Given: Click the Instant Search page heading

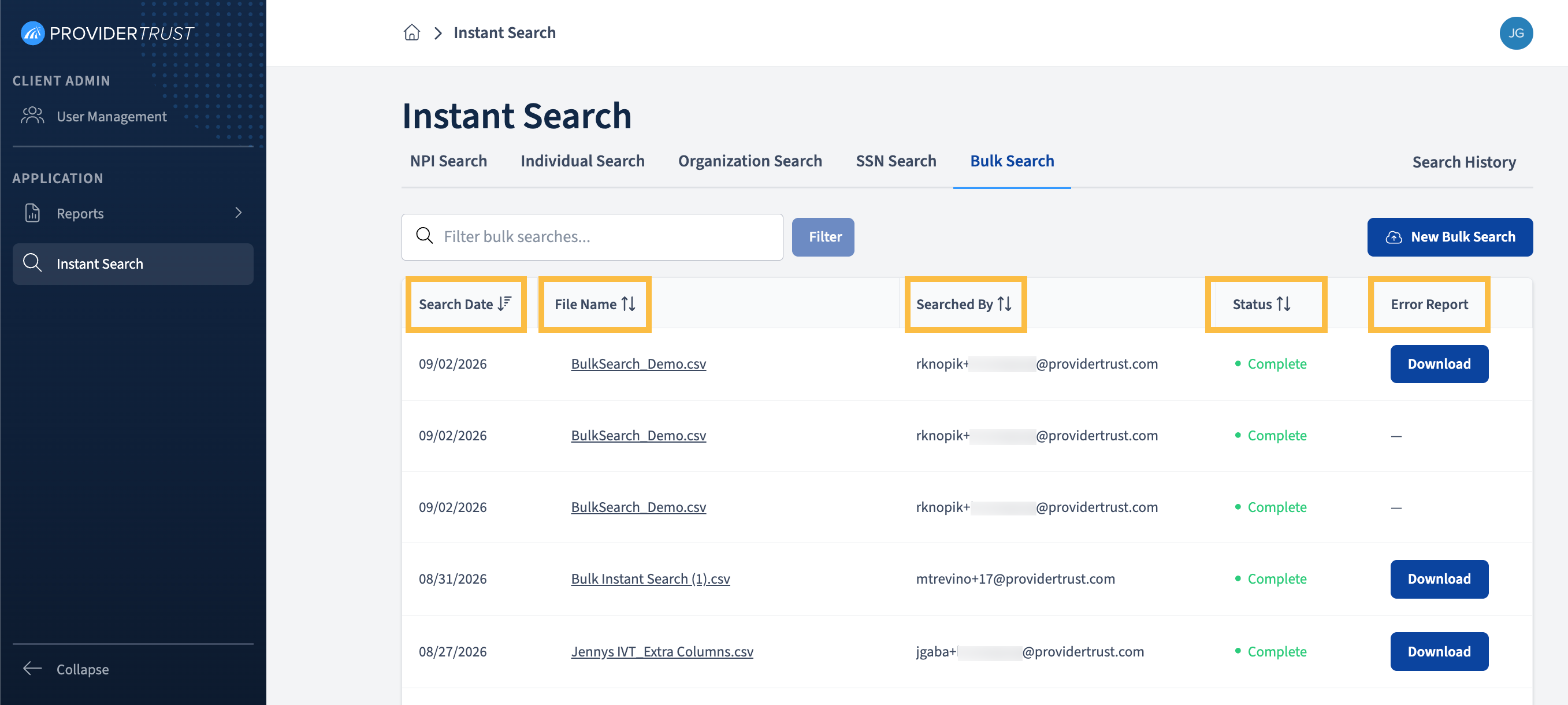Looking at the screenshot, I should coord(517,116).
